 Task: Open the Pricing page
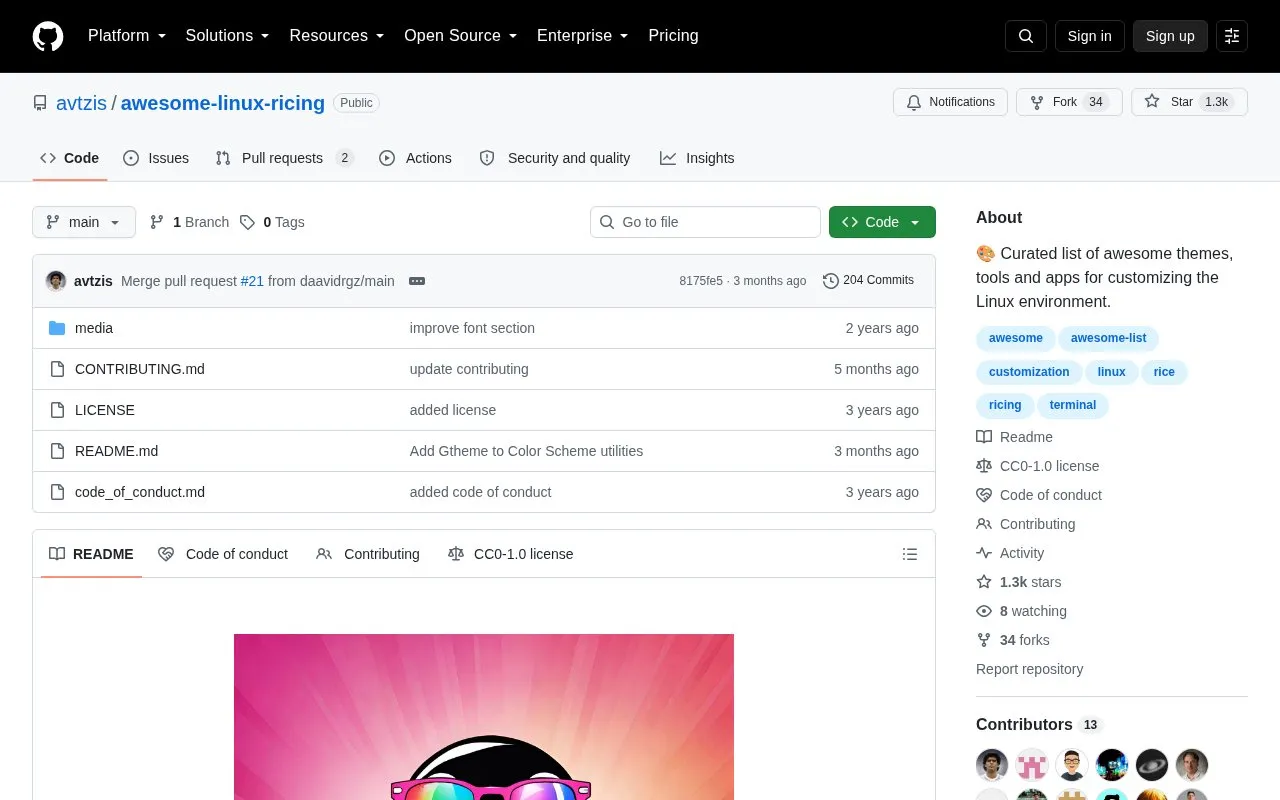click(x=673, y=36)
